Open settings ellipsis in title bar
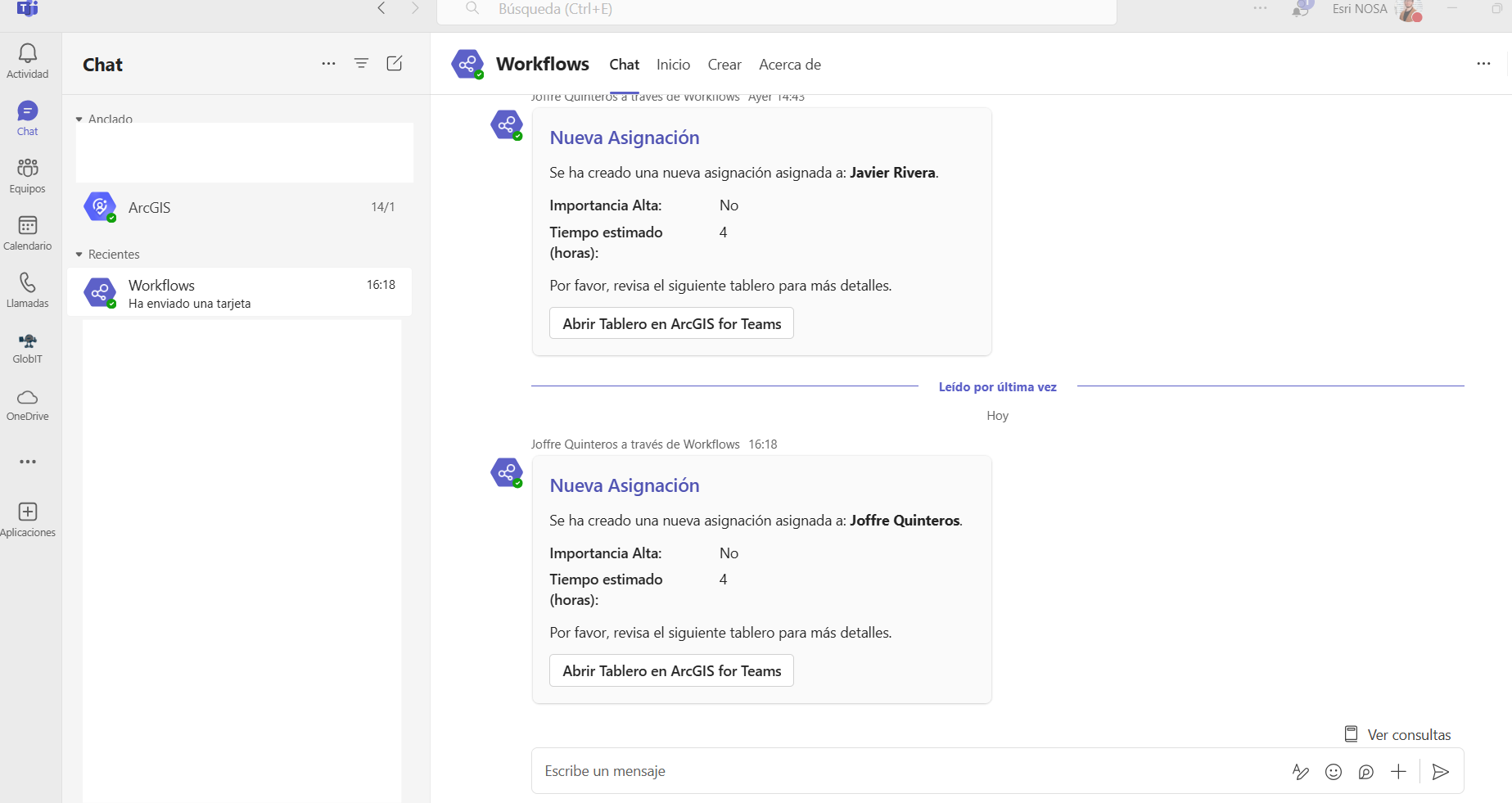The height and width of the screenshot is (803, 1512). (x=1260, y=8)
